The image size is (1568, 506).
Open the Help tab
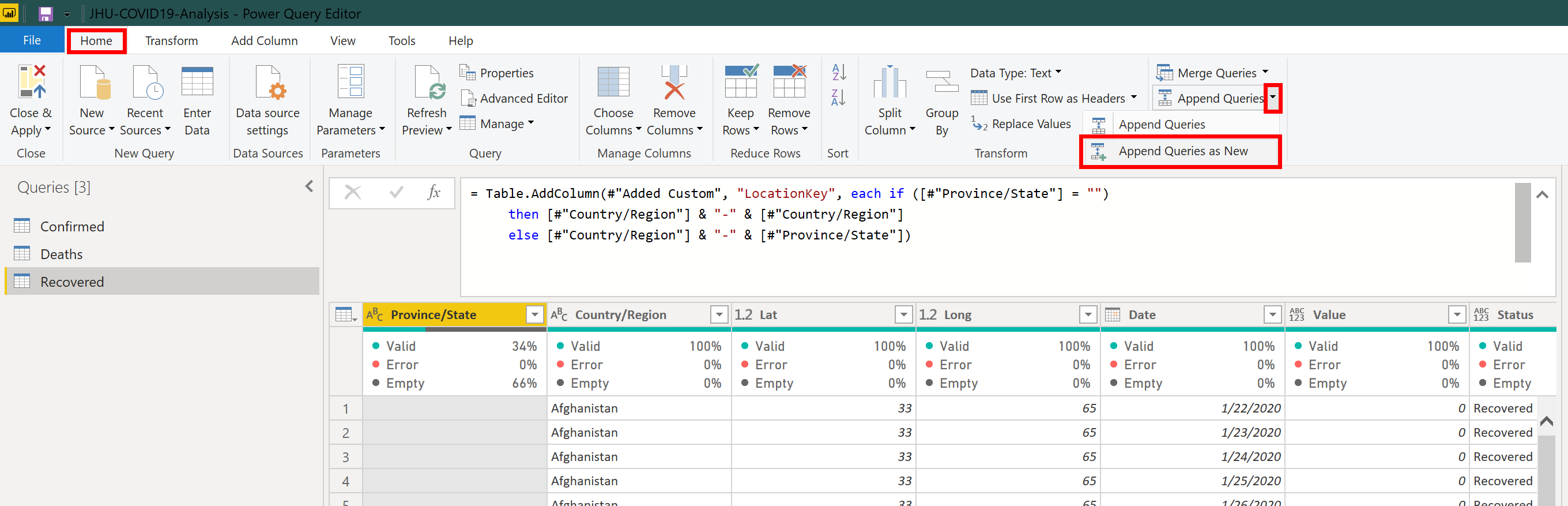pyautogui.click(x=461, y=41)
